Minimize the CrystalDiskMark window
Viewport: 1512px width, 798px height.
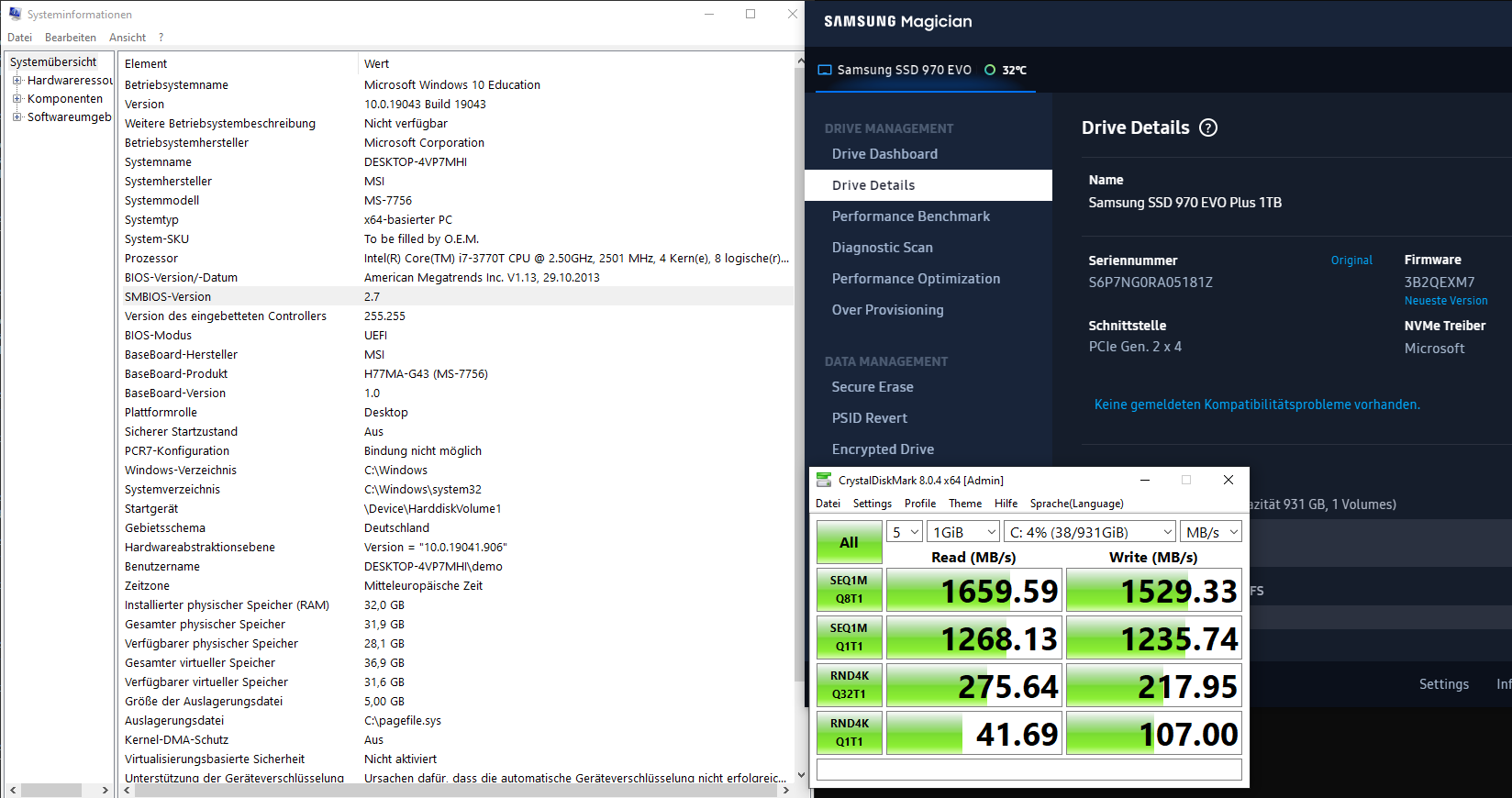click(1145, 480)
